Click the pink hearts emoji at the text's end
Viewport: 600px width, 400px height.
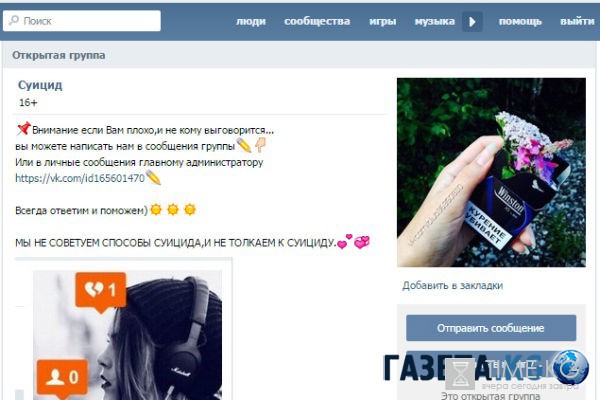[354, 242]
